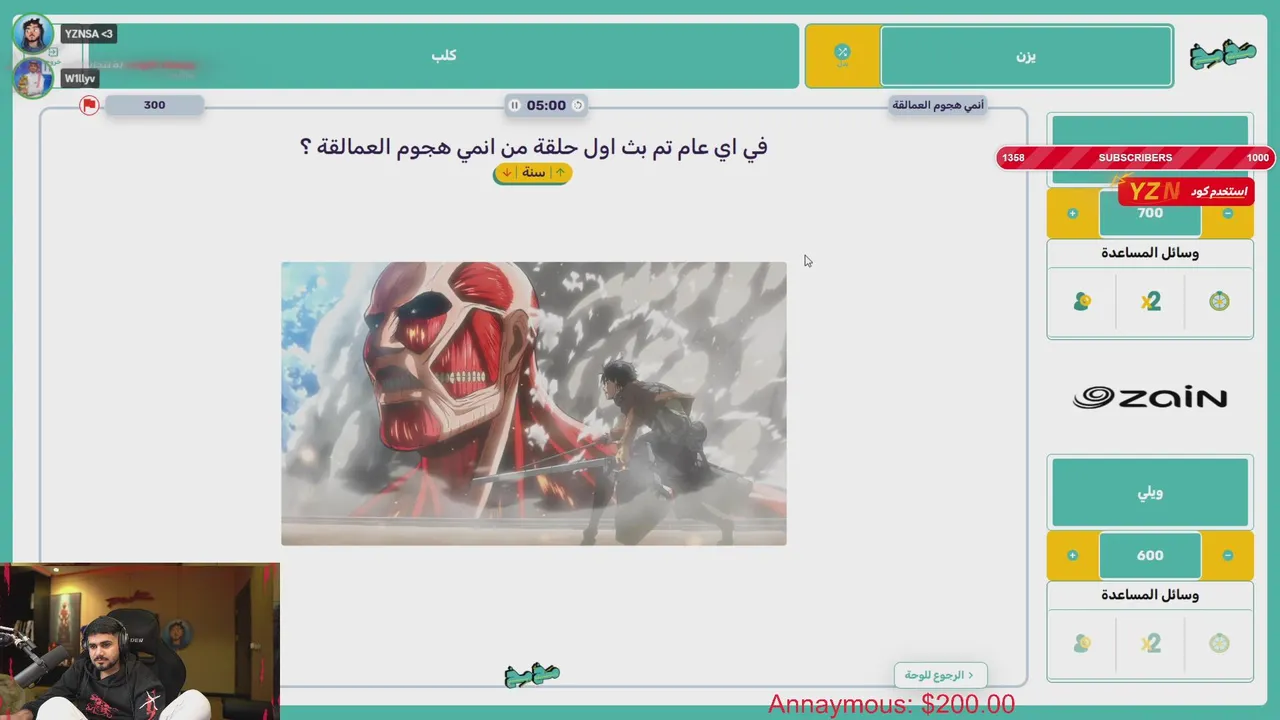Click the up arrow on the سنة hint badge
Image resolution: width=1280 pixels, height=720 pixels.
(560, 173)
